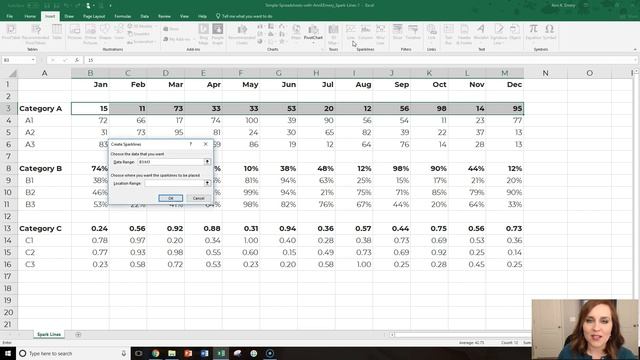The height and width of the screenshot is (360, 640).
Task: Open Word from the taskbar
Action: 204,353
